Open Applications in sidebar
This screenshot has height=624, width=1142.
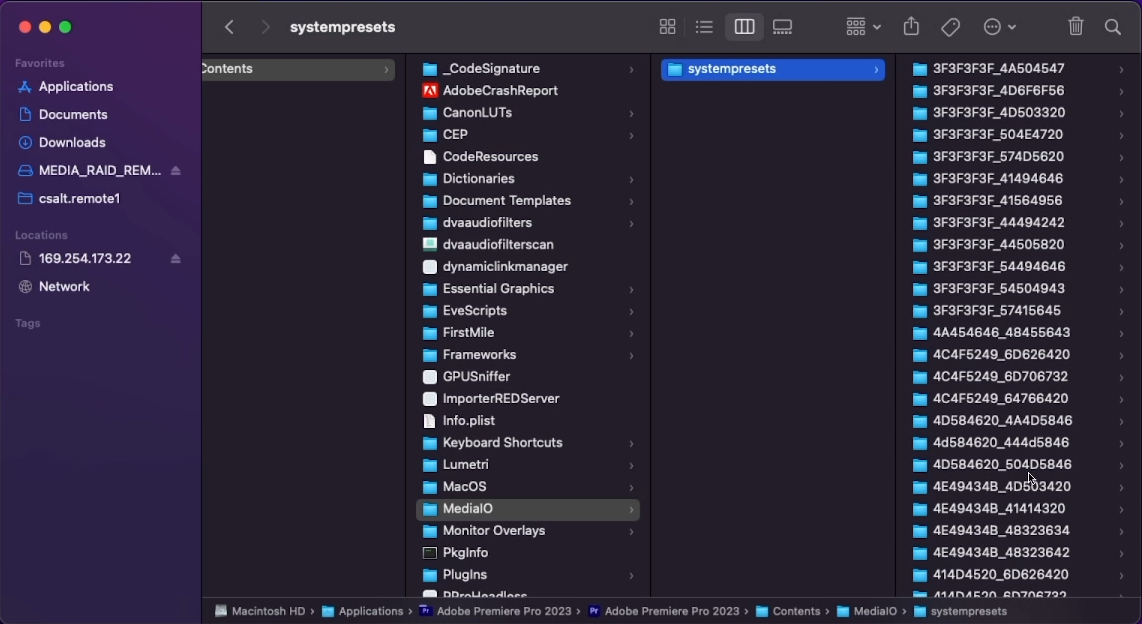click(75, 87)
